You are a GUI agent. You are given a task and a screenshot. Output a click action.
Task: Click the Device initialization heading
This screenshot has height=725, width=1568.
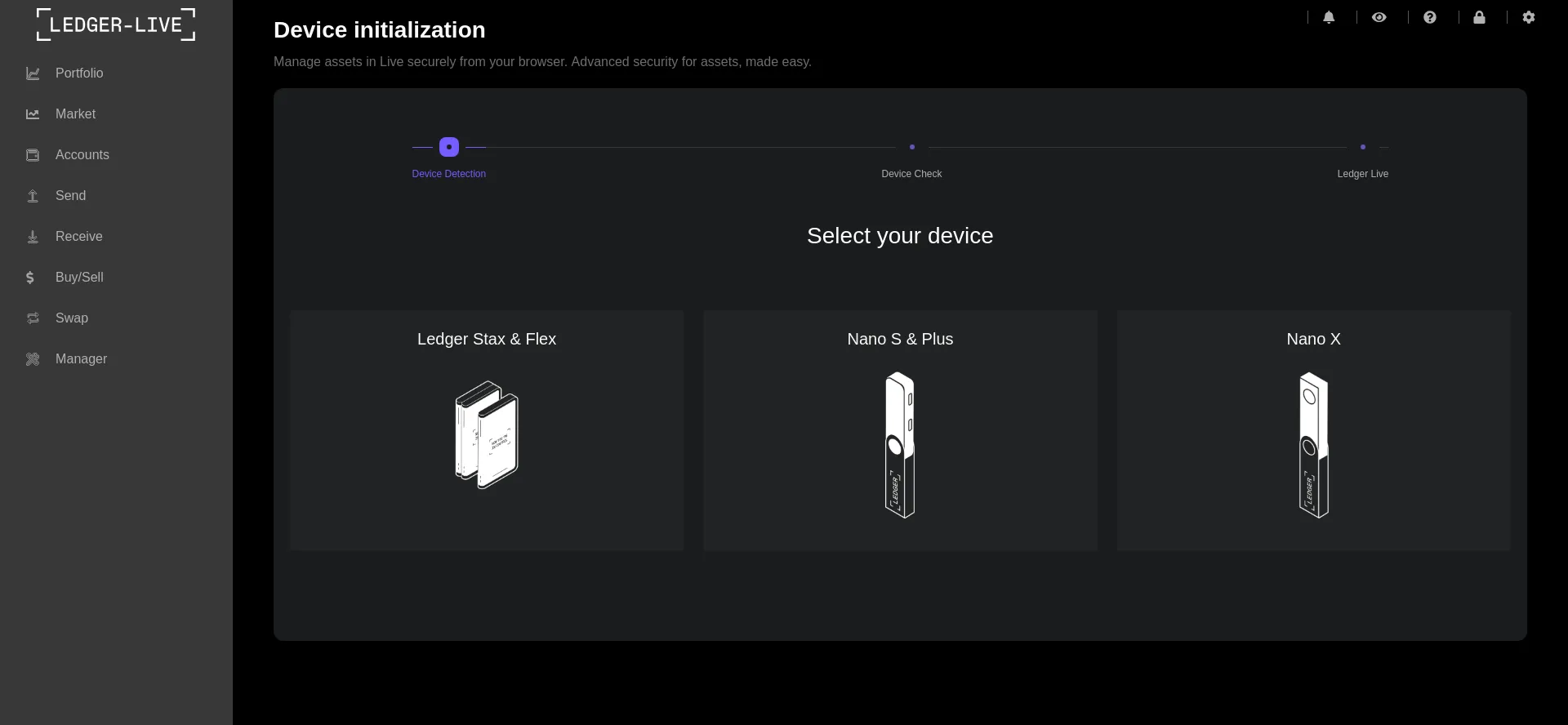point(380,30)
